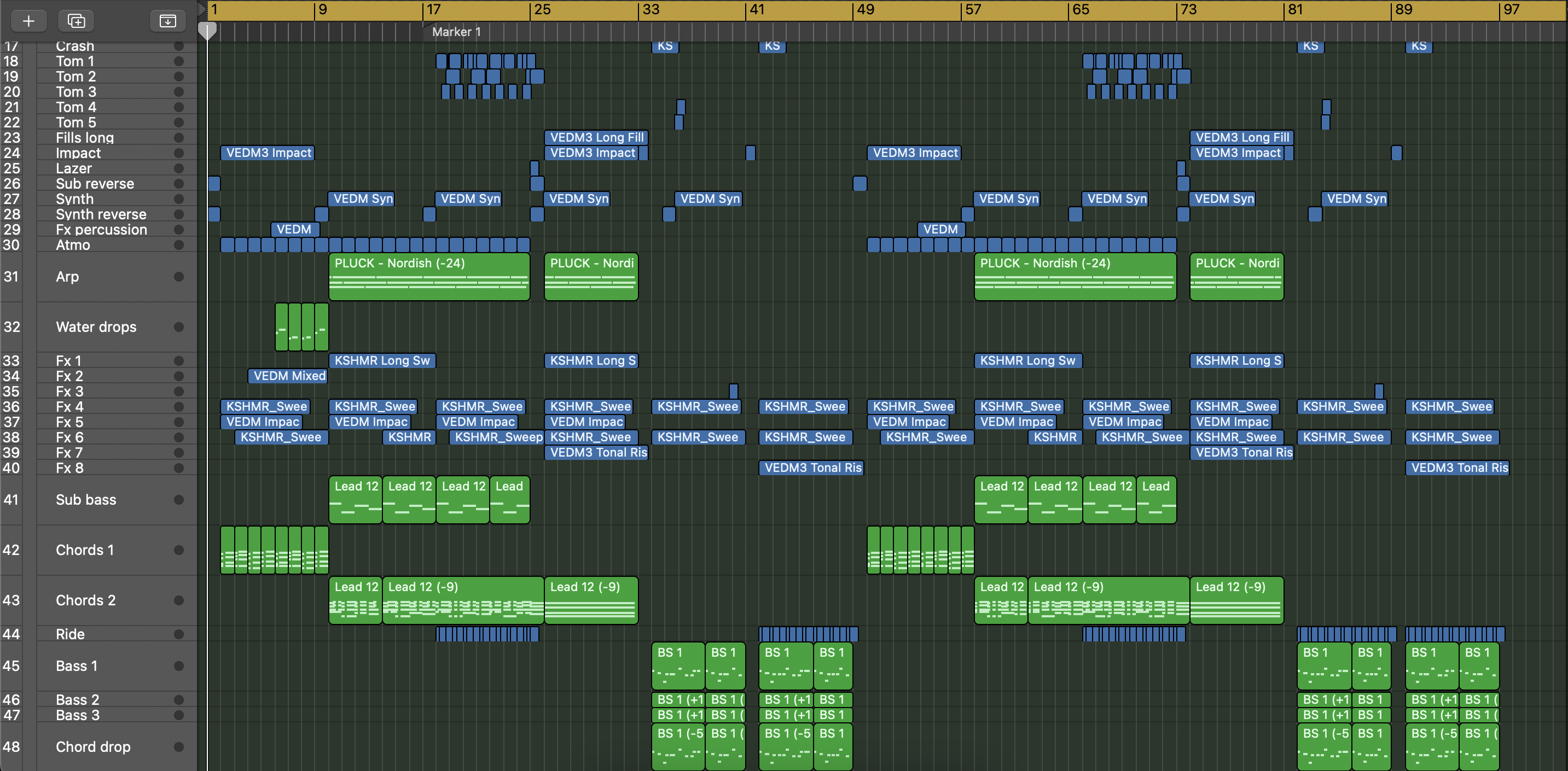The width and height of the screenshot is (1568, 771).
Task: Click the Duplicate Track button
Action: click(x=76, y=21)
